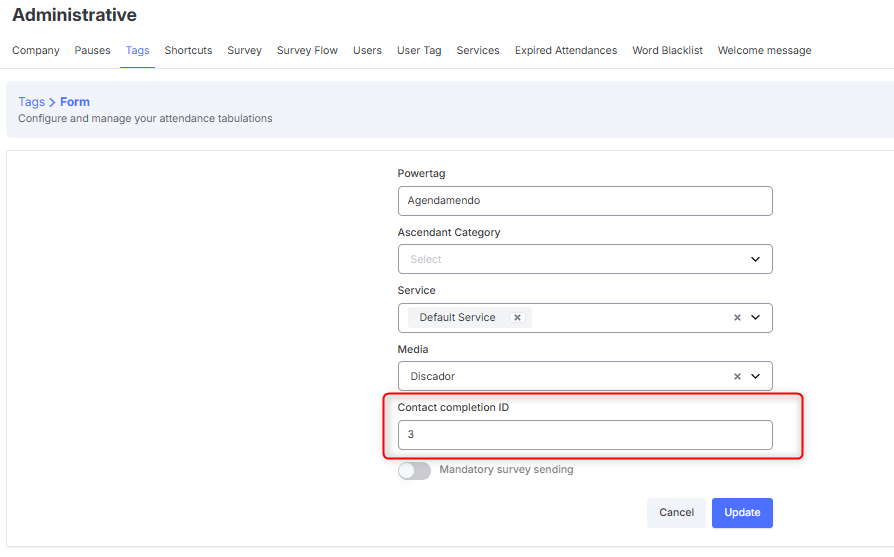Cancel the tag form
The height and width of the screenshot is (557, 894).
click(x=676, y=513)
